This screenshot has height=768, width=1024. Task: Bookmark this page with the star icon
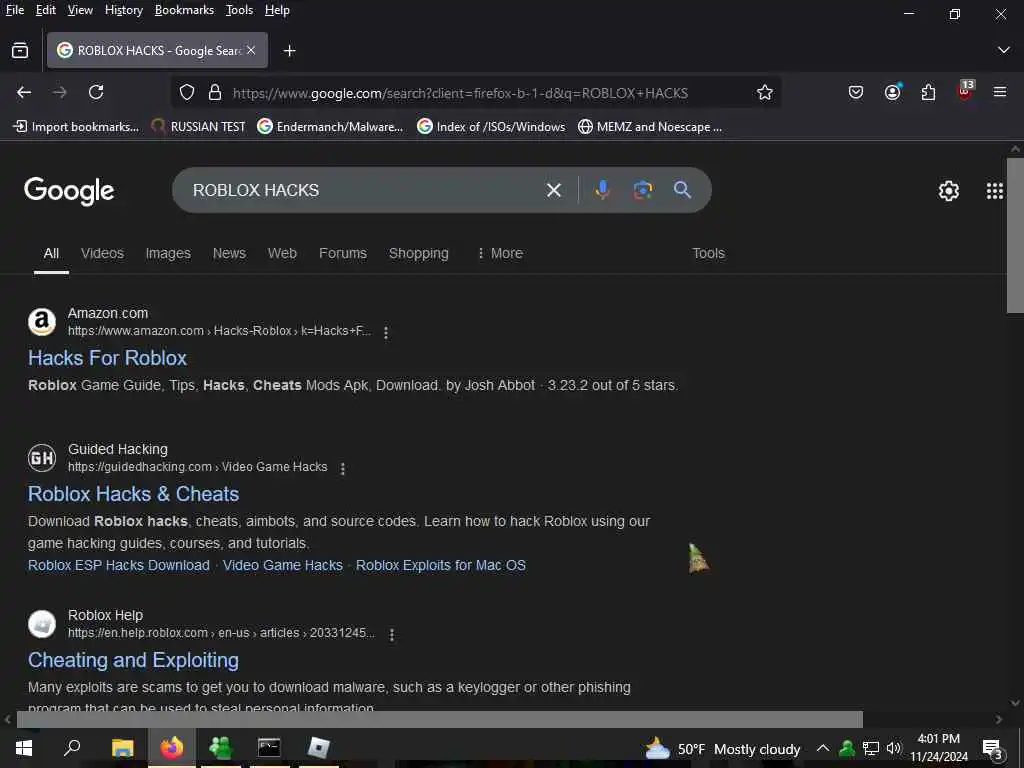coord(765,93)
